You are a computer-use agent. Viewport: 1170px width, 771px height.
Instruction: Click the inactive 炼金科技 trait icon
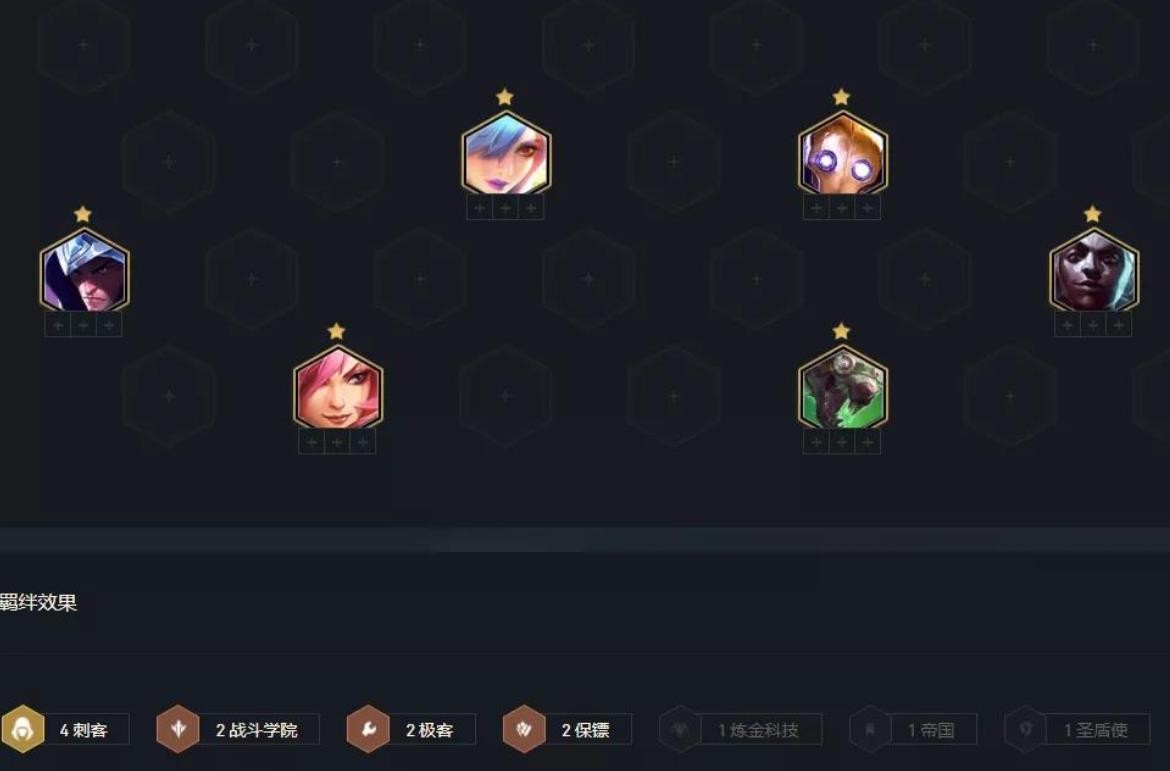click(x=680, y=729)
